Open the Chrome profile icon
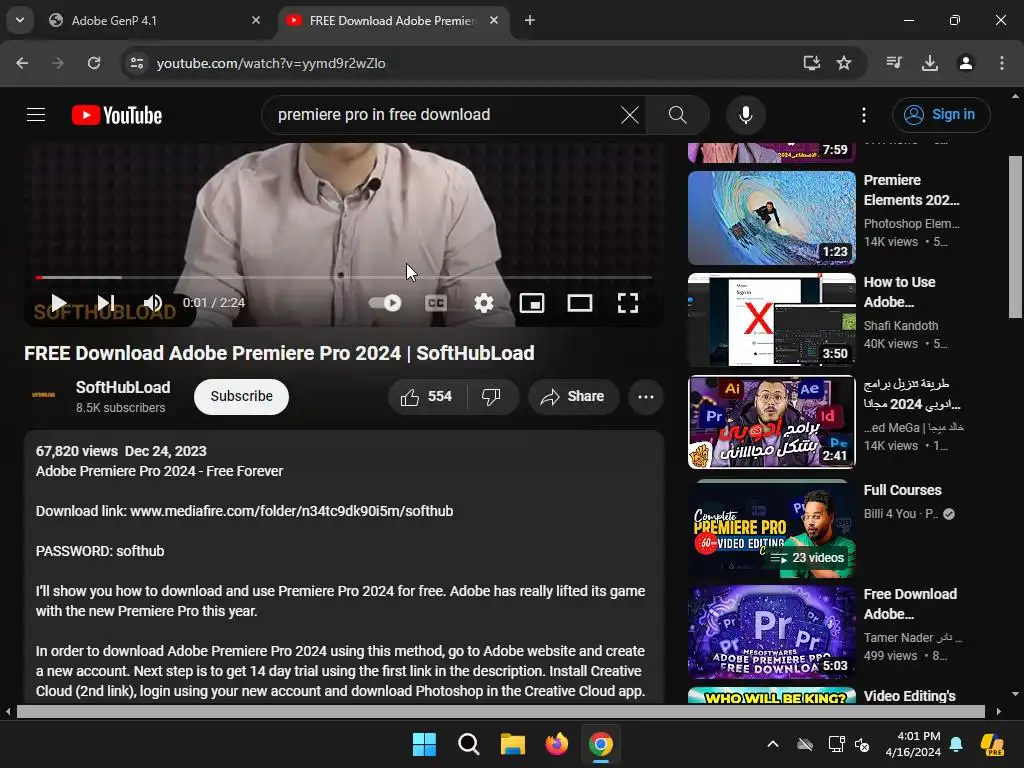 (x=965, y=63)
